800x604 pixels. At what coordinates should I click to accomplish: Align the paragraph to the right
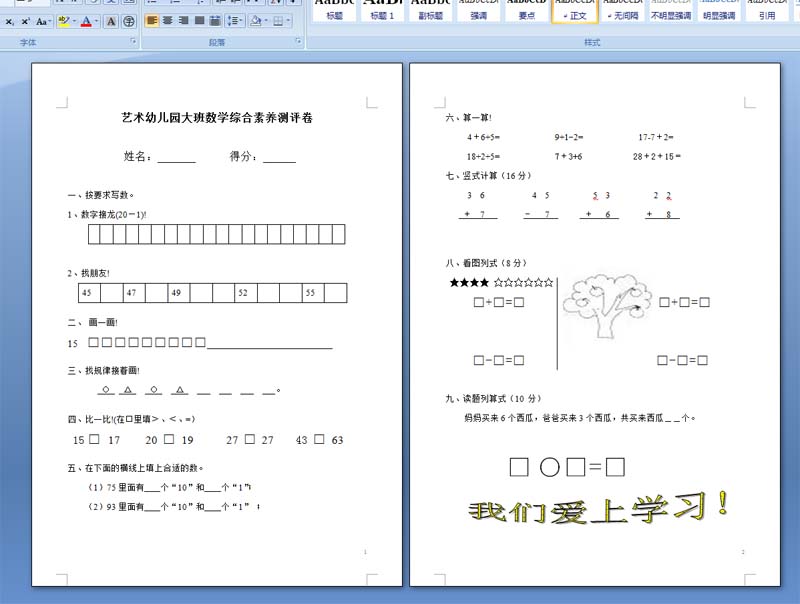click(x=184, y=21)
